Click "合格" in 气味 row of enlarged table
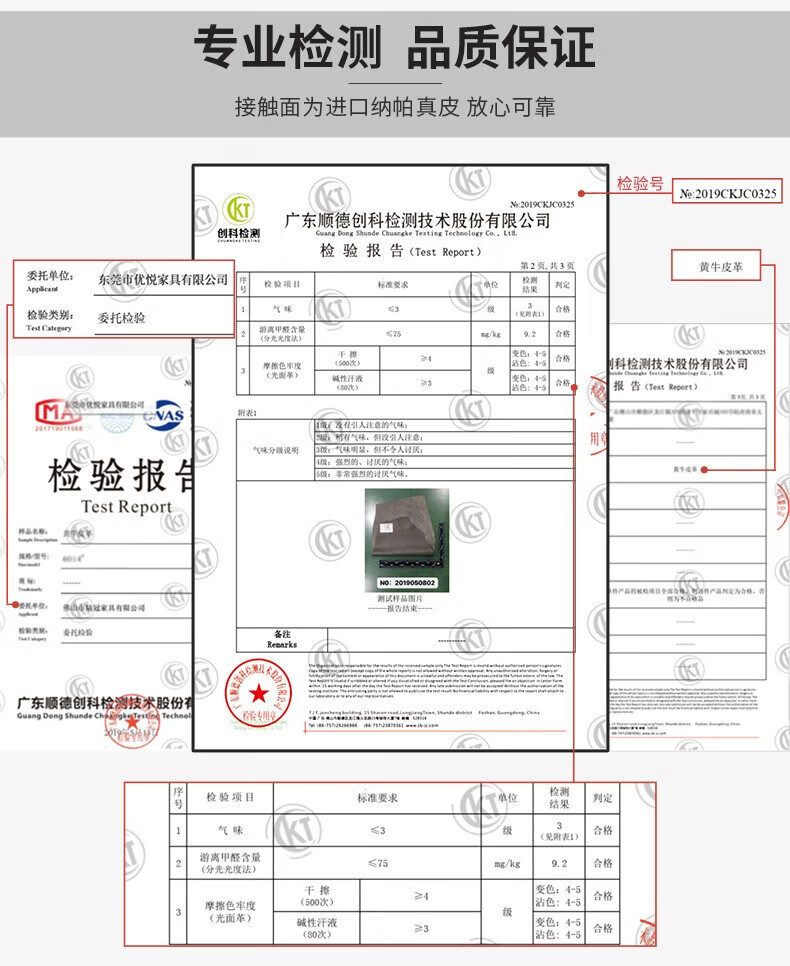Screen dimensions: 790x966 pyautogui.click(x=602, y=830)
